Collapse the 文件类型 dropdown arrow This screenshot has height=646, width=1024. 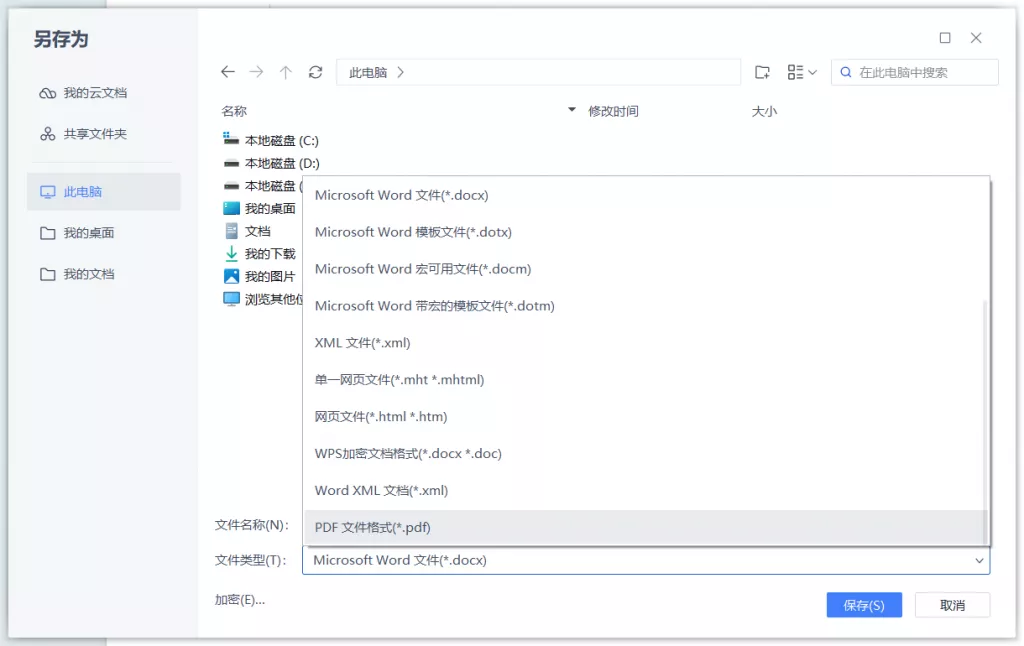point(979,560)
